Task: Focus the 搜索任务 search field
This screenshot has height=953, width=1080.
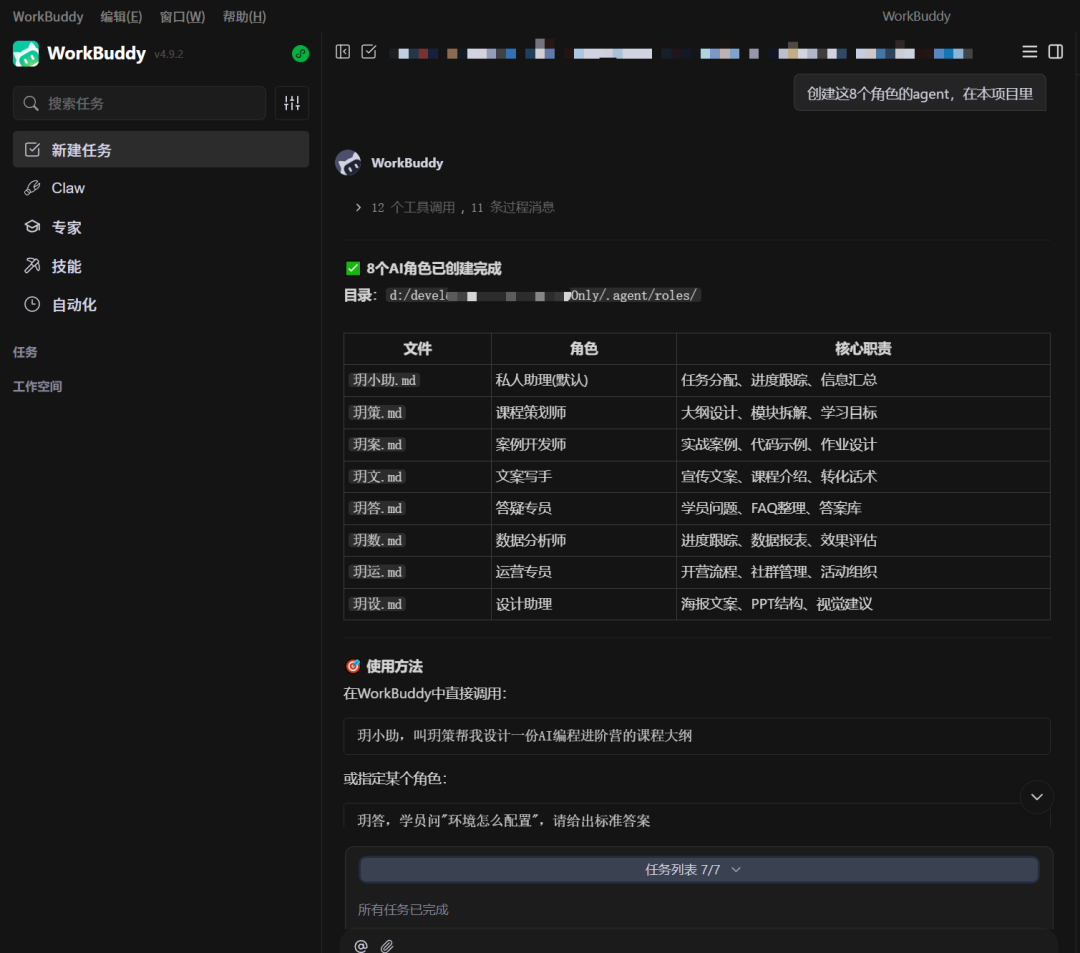Action: point(140,103)
